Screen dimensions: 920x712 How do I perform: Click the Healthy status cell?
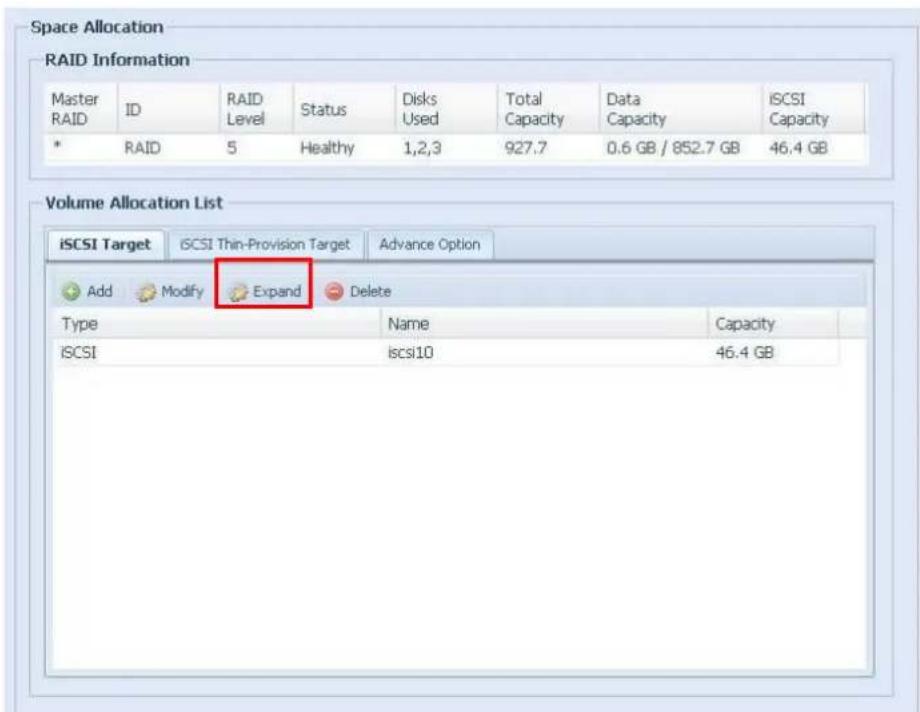[327, 147]
